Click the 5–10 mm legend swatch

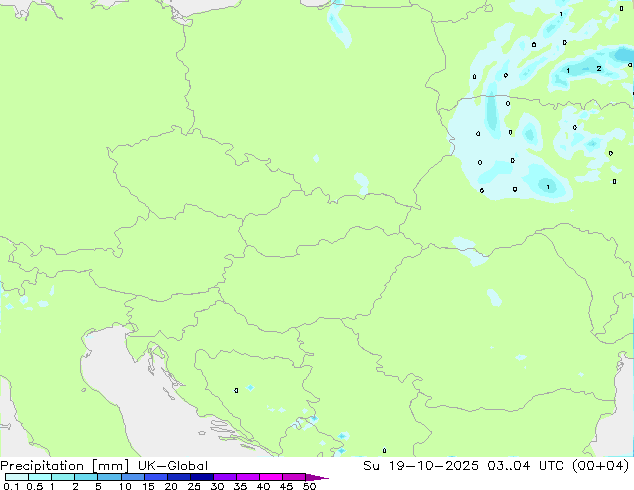pos(109,477)
